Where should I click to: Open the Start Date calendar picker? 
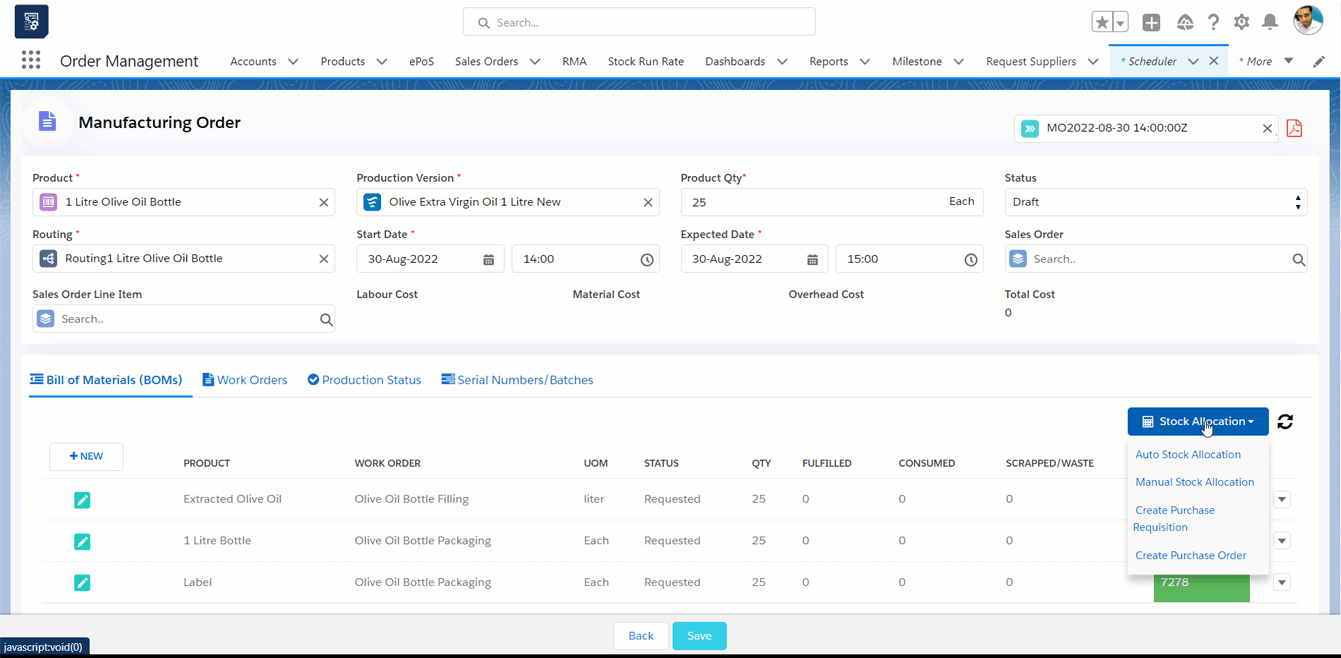tap(489, 259)
